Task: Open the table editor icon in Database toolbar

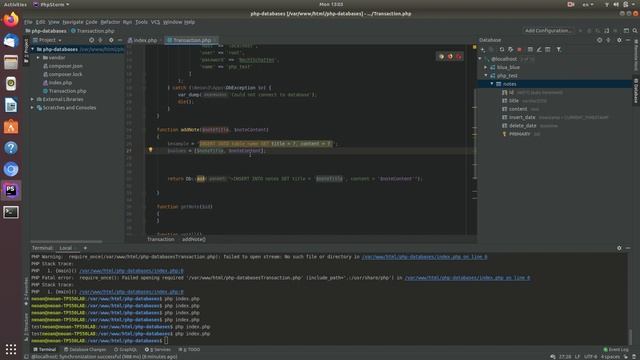Action: (530, 49)
